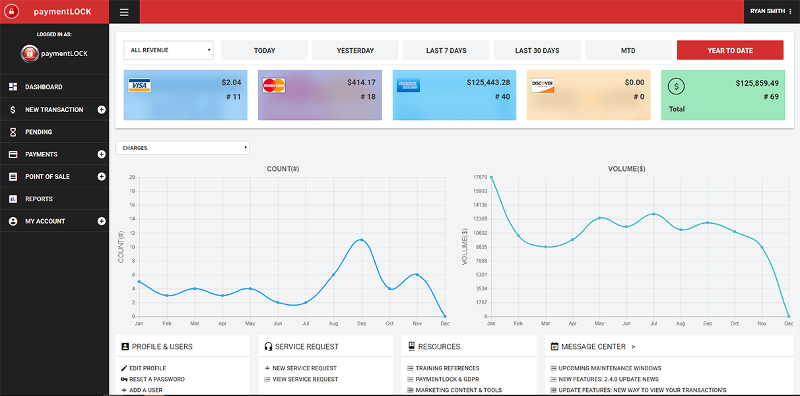Viewport: 800px width, 396px height.
Task: Expand Point of Sale plus icon
Action: pos(102,177)
